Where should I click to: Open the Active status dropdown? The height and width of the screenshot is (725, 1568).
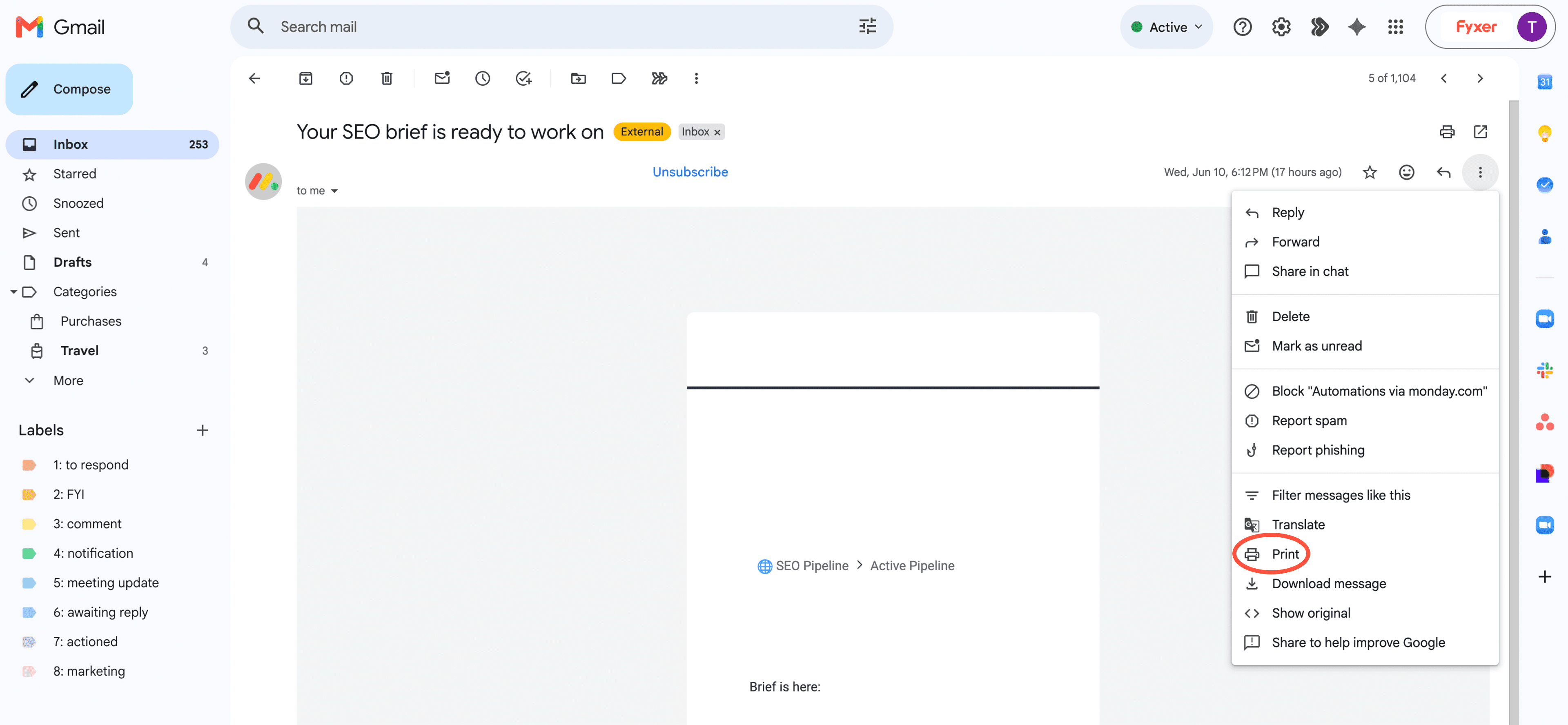click(x=1166, y=27)
